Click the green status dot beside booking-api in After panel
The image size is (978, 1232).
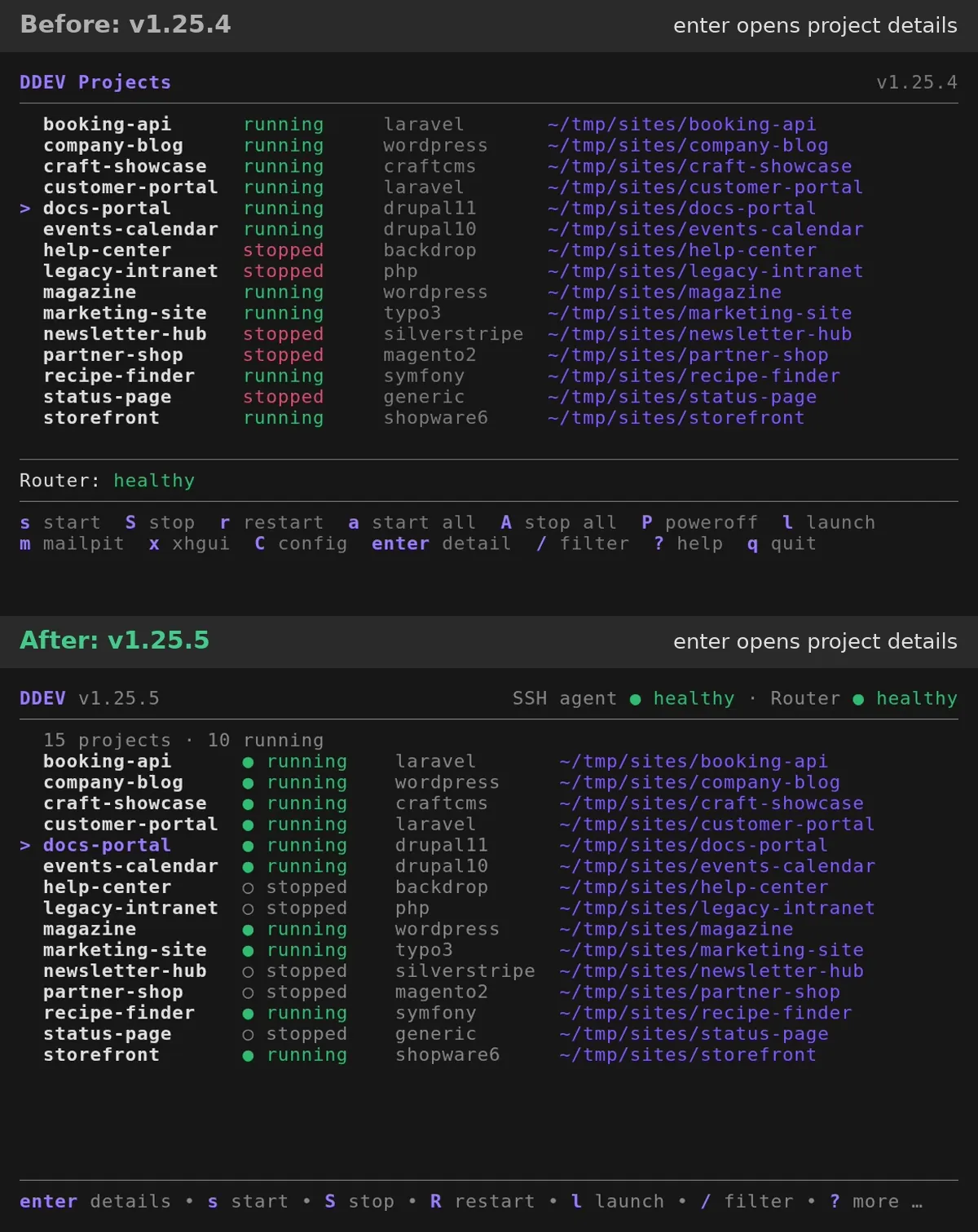(248, 763)
